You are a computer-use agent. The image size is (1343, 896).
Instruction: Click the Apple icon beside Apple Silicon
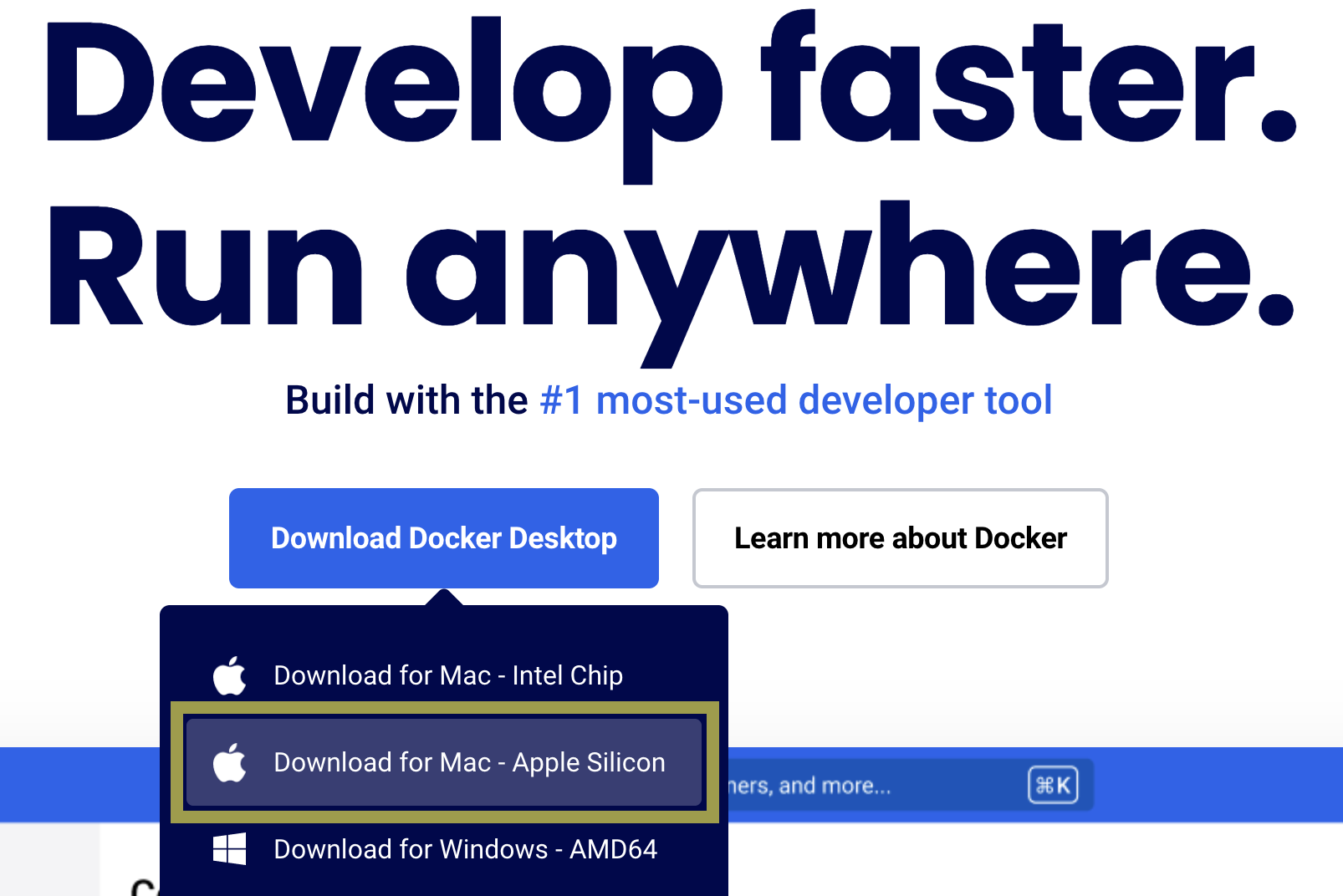point(229,762)
